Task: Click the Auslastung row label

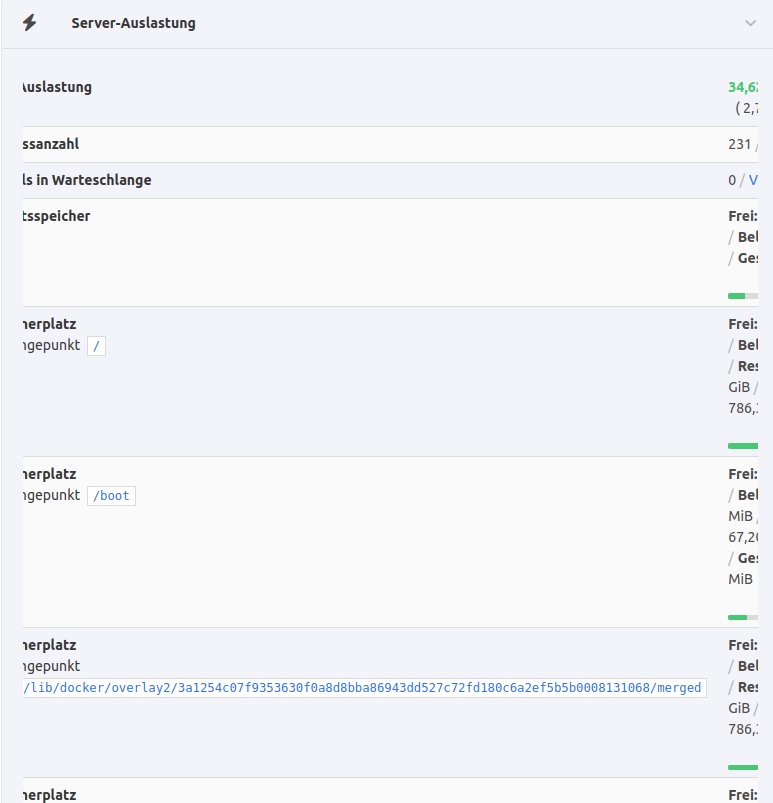Action: coord(56,87)
